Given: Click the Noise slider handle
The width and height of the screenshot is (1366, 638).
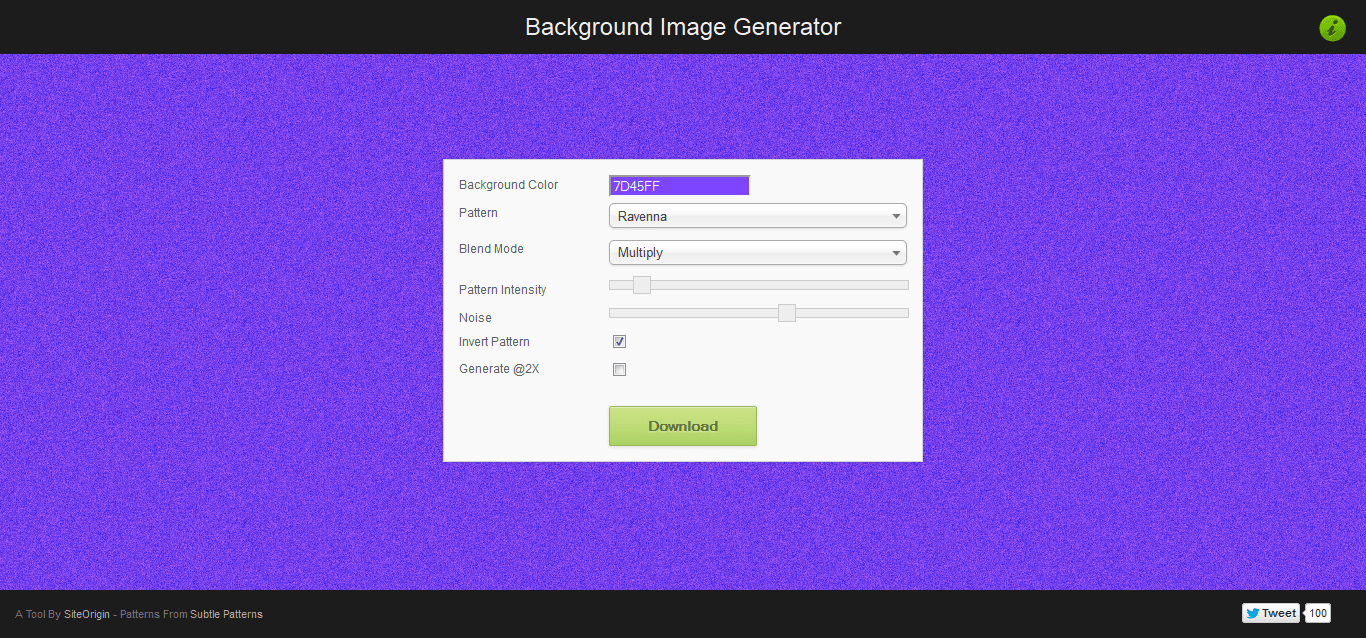Looking at the screenshot, I should 786,312.
